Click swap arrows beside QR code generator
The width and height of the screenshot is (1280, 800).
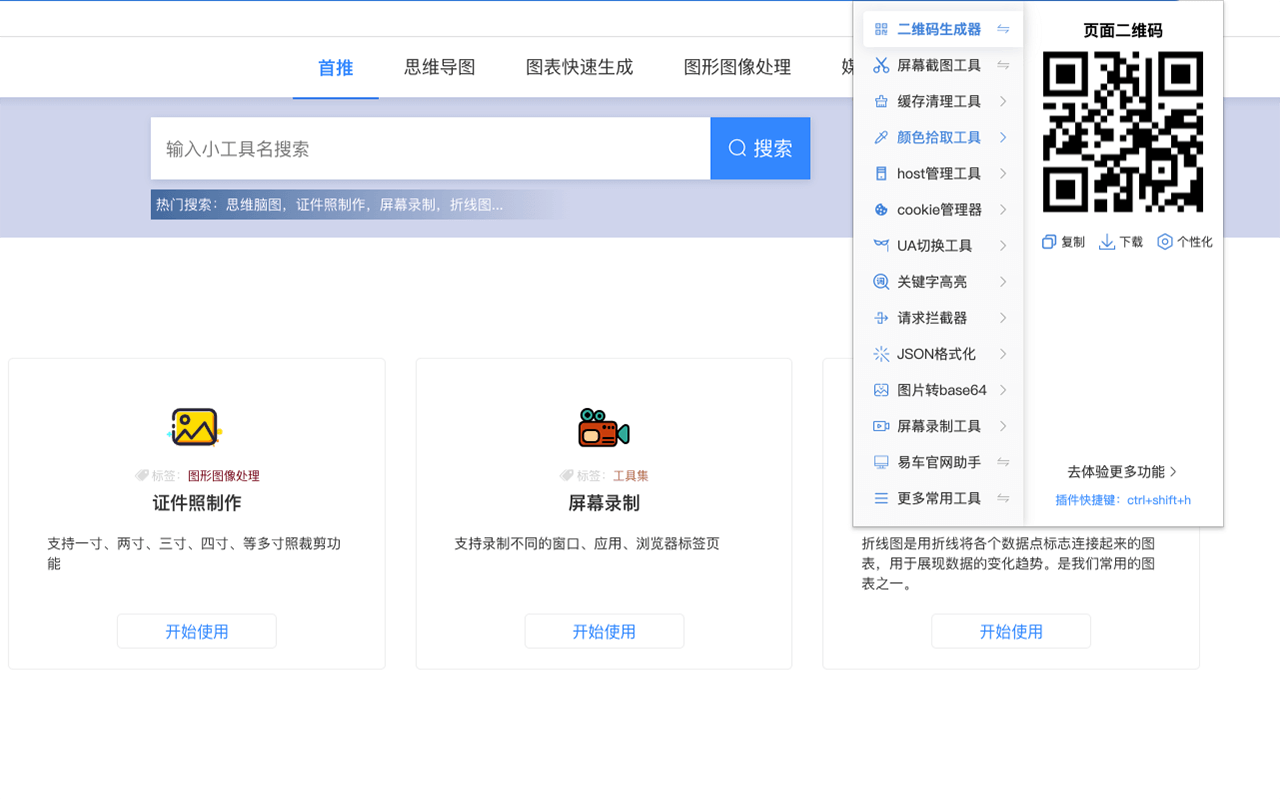(1003, 29)
